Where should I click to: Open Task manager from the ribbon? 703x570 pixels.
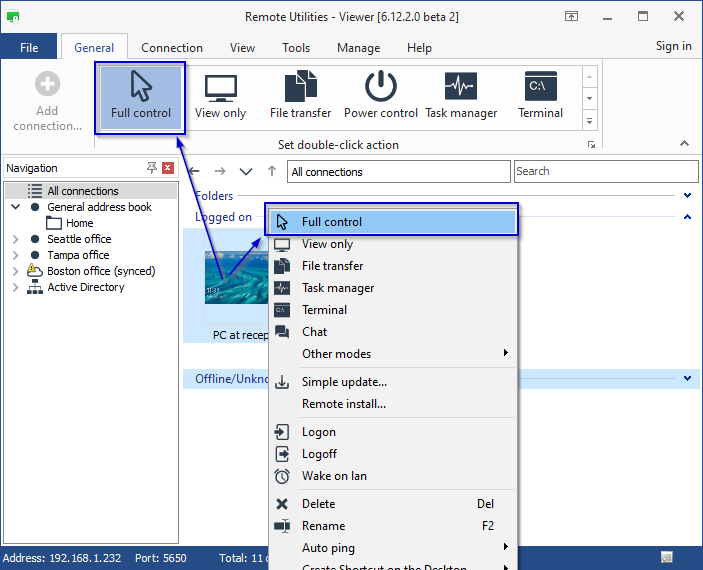point(461,96)
